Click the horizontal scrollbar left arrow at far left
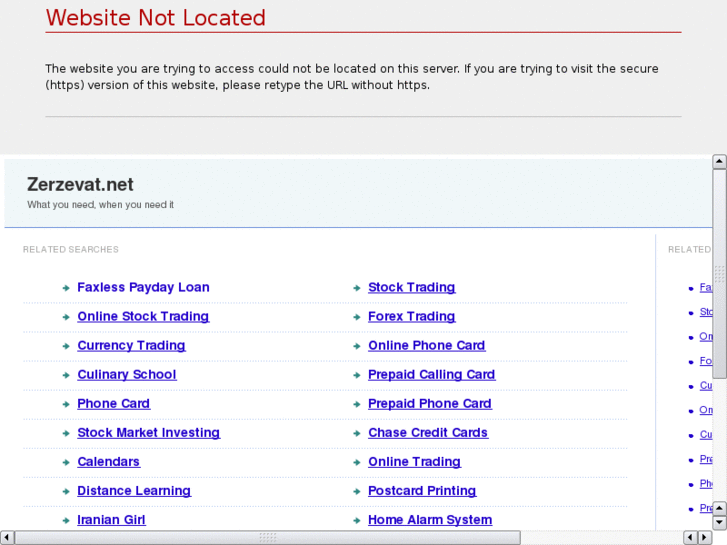The width and height of the screenshot is (727, 545). click(6, 538)
